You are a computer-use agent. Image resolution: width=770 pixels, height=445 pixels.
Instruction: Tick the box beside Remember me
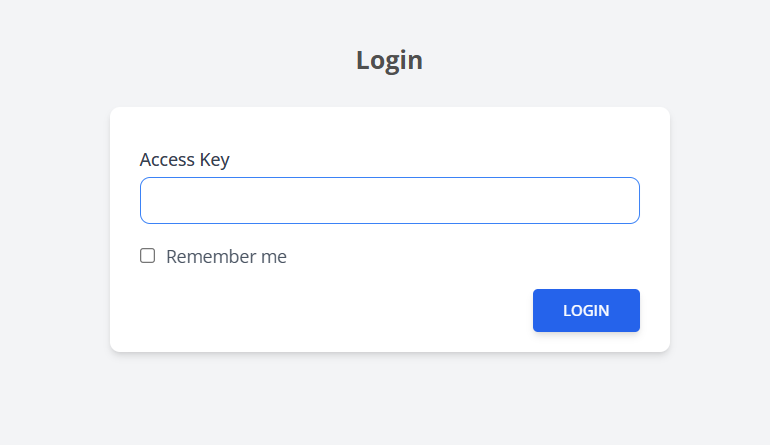(x=148, y=256)
